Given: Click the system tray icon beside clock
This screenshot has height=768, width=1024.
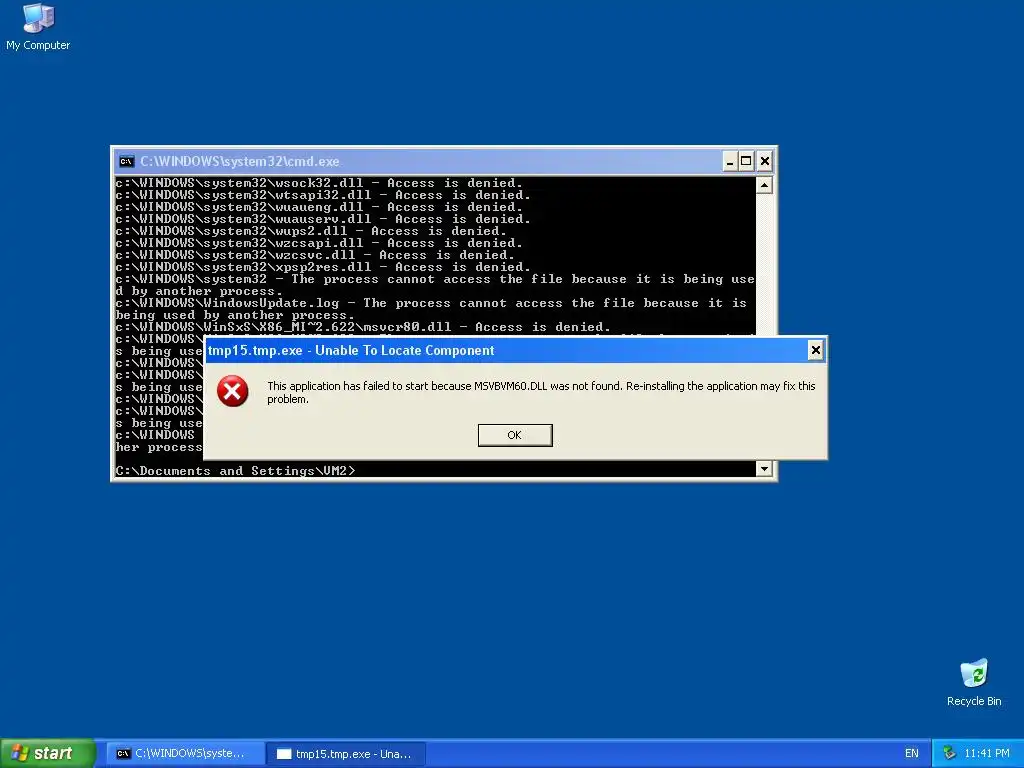Looking at the screenshot, I should [x=949, y=754].
